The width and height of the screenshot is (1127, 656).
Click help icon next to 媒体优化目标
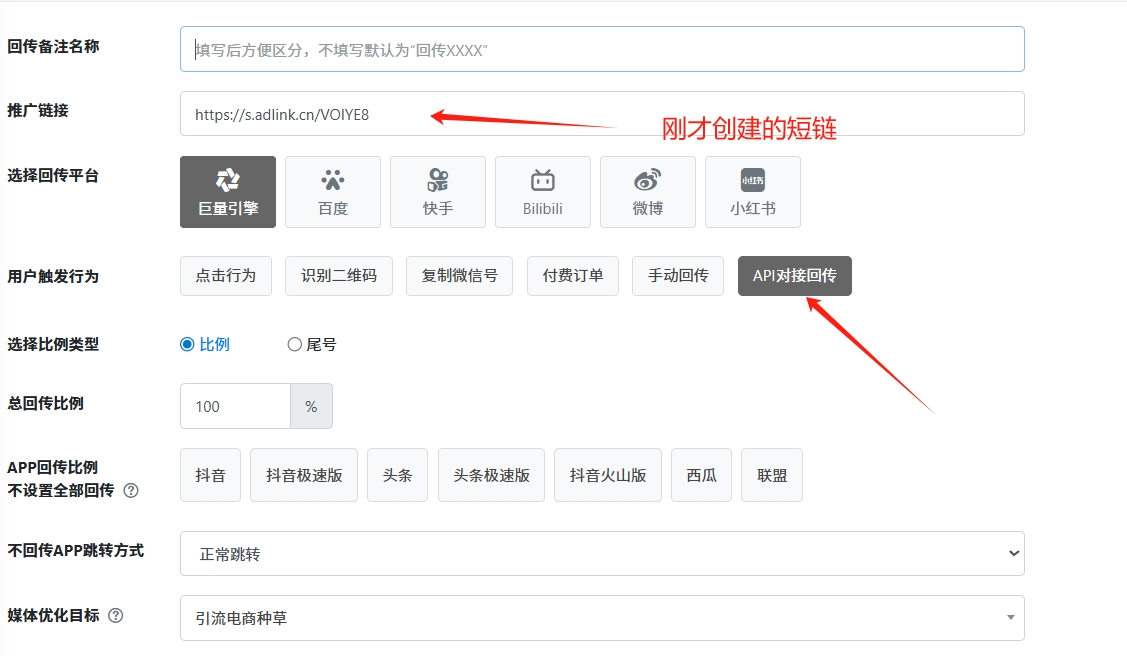coord(116,616)
